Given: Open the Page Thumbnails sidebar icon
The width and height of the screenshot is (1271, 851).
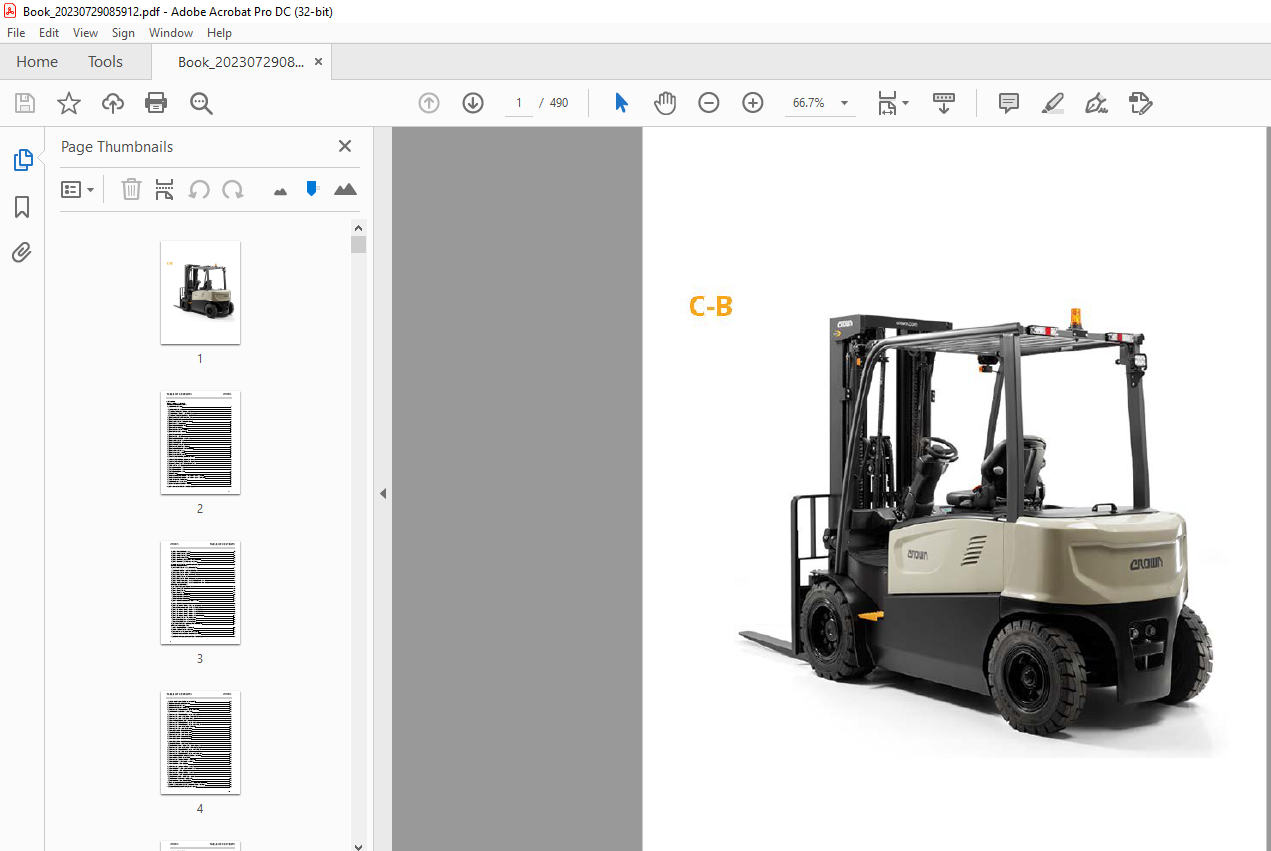Looking at the screenshot, I should click(x=22, y=160).
